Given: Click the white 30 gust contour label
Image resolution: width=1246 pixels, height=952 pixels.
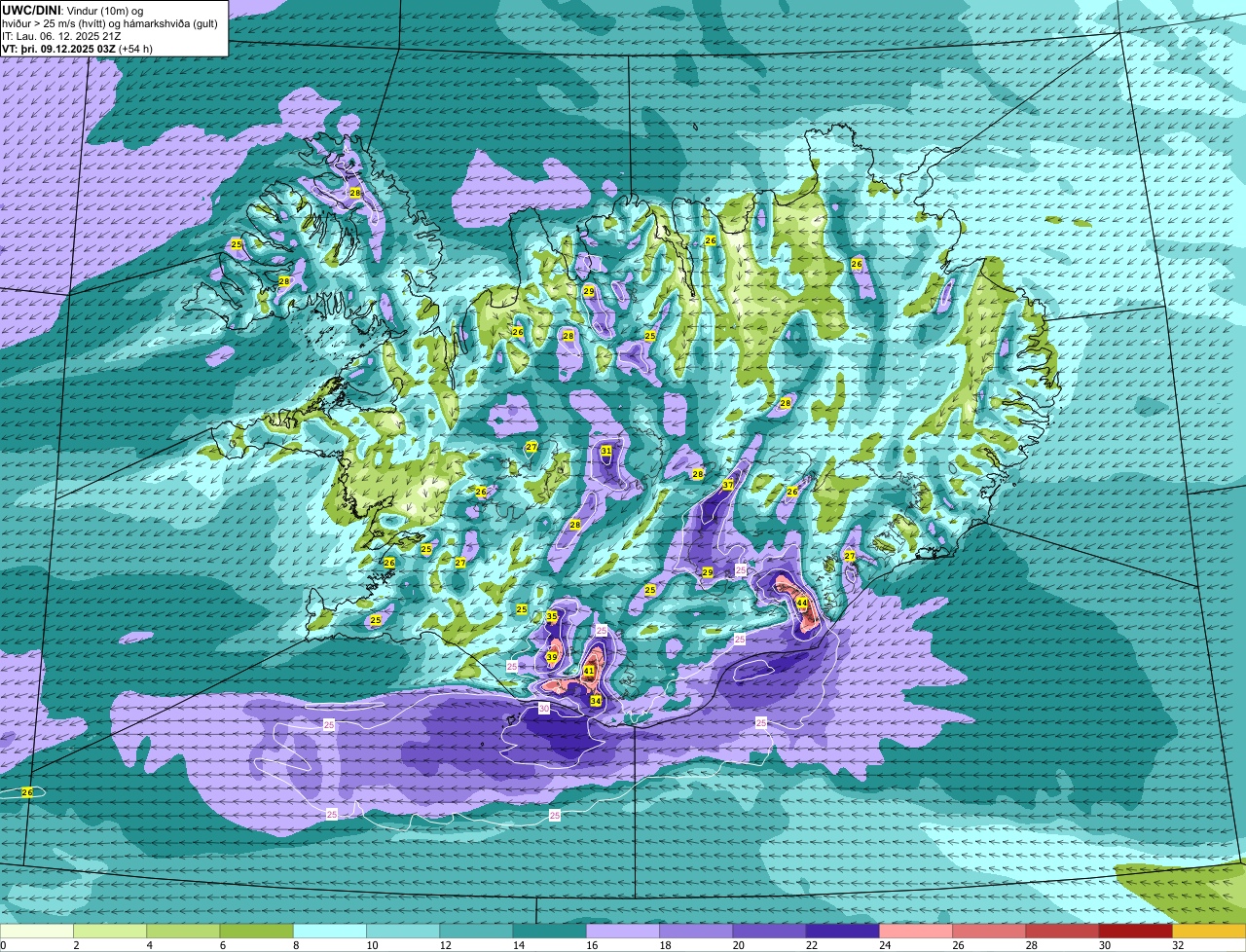Looking at the screenshot, I should tap(544, 709).
